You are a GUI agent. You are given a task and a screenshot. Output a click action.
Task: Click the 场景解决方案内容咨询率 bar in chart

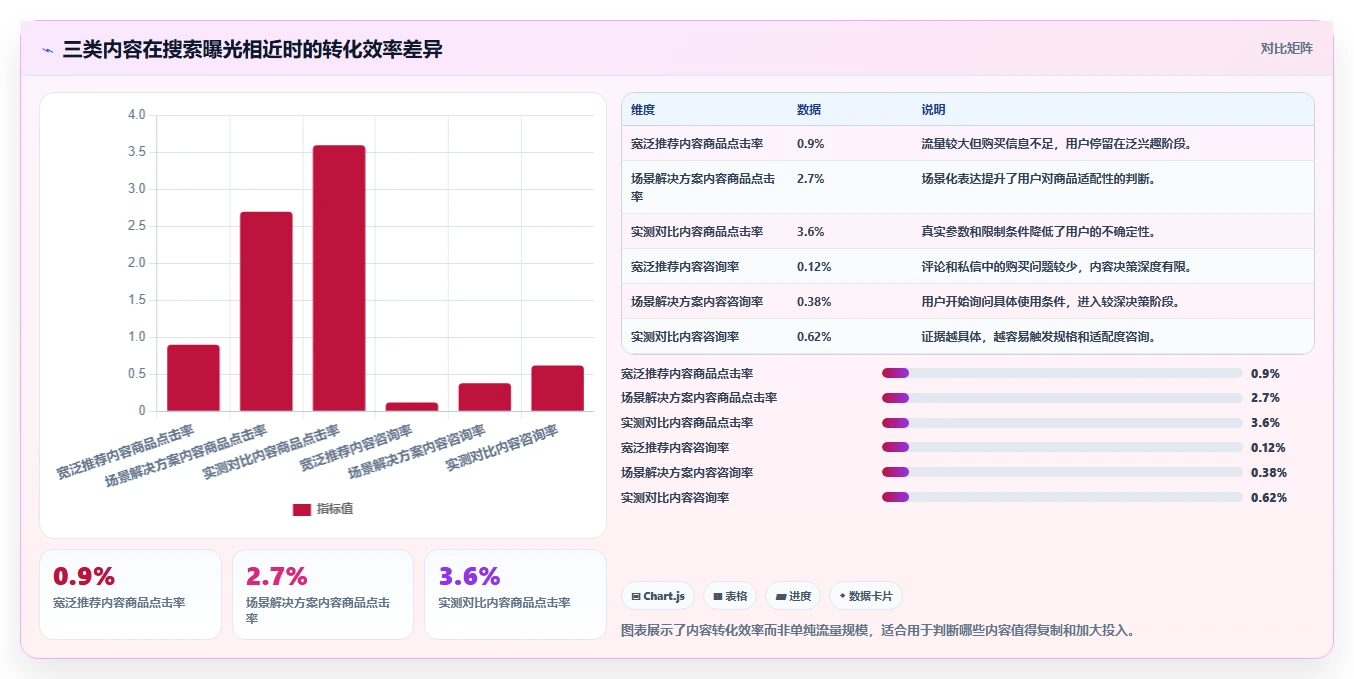[485, 397]
